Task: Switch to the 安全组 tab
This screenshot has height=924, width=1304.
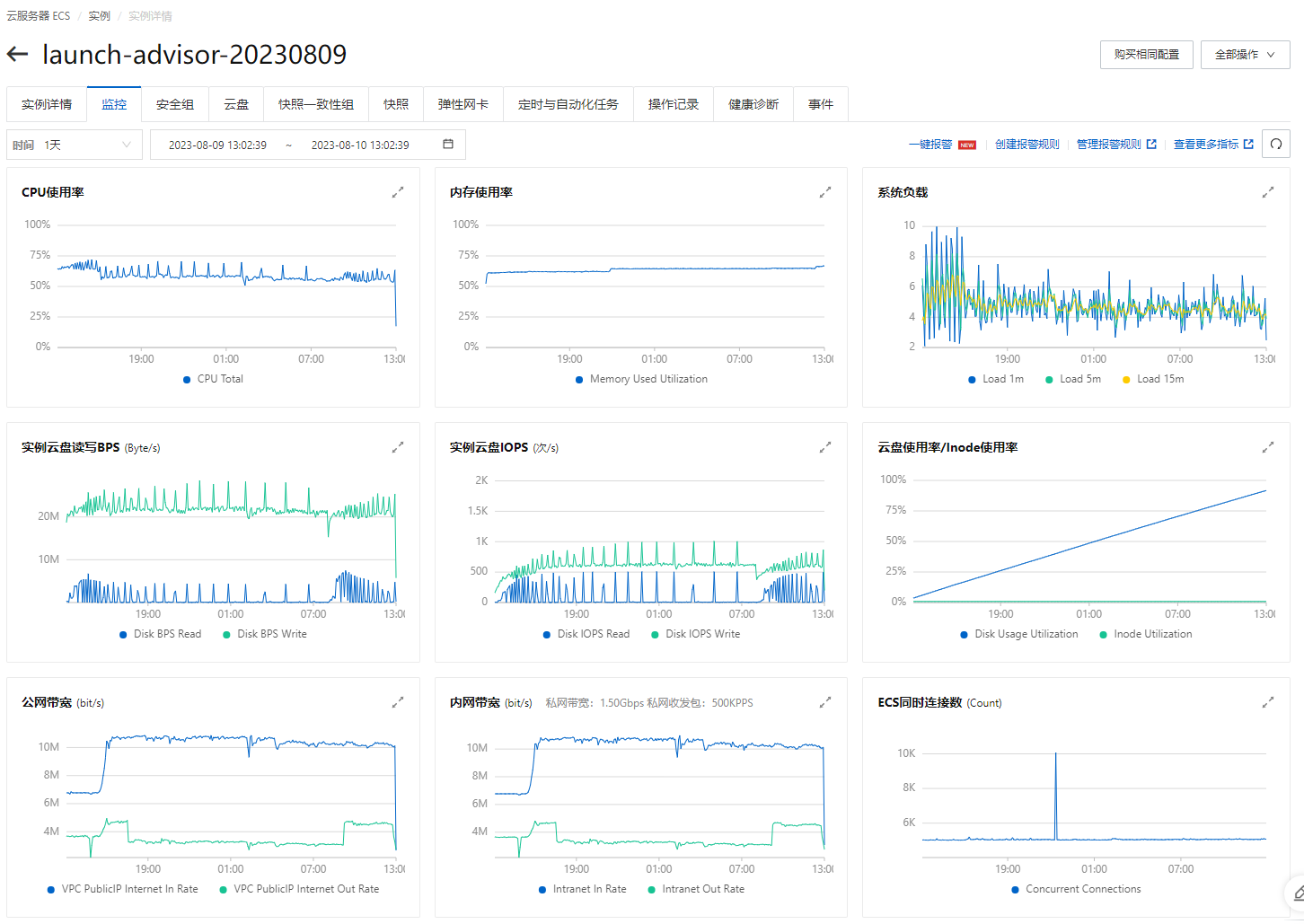Action: 175,104
